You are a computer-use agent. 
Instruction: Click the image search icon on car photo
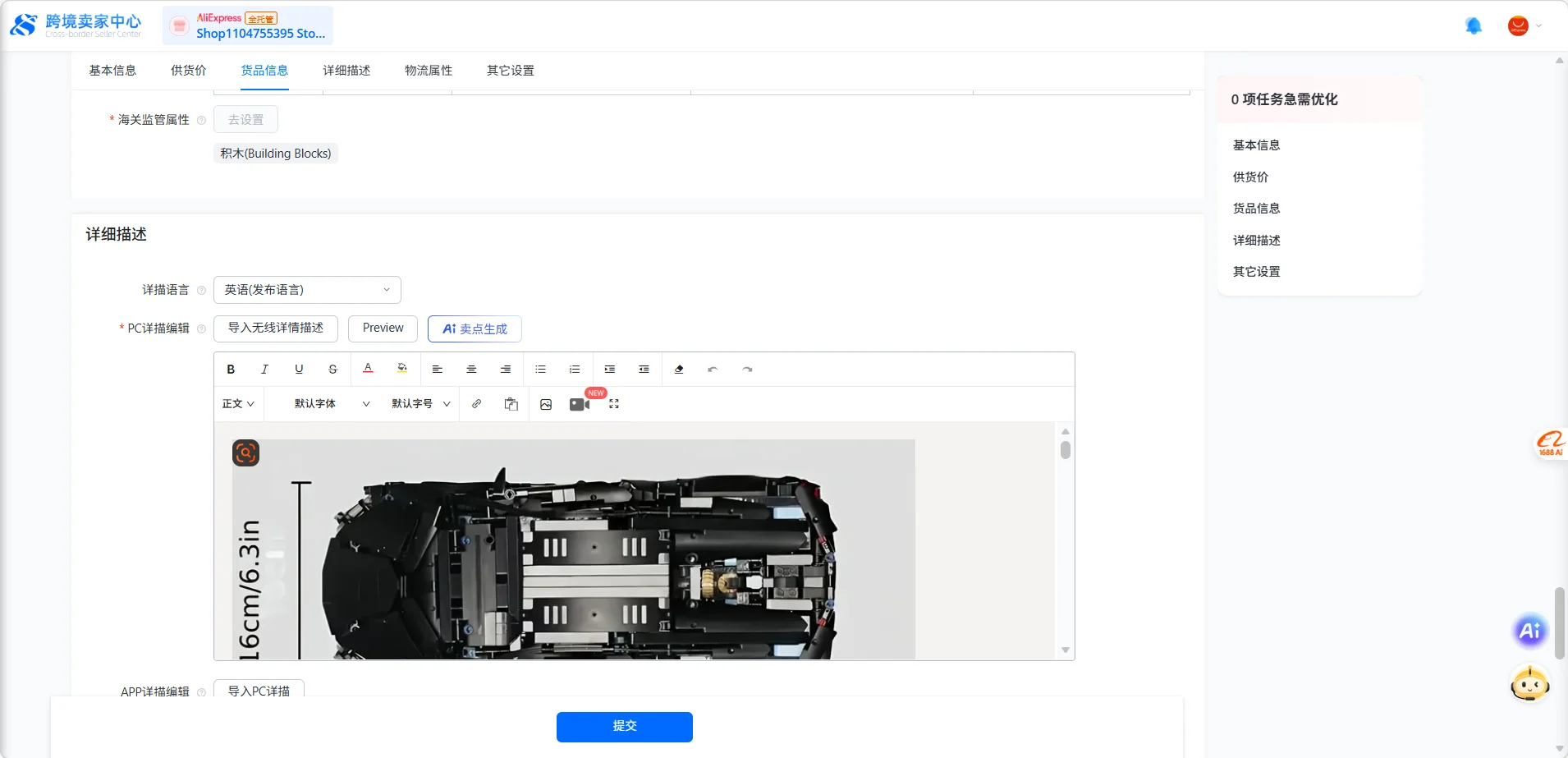pos(246,453)
